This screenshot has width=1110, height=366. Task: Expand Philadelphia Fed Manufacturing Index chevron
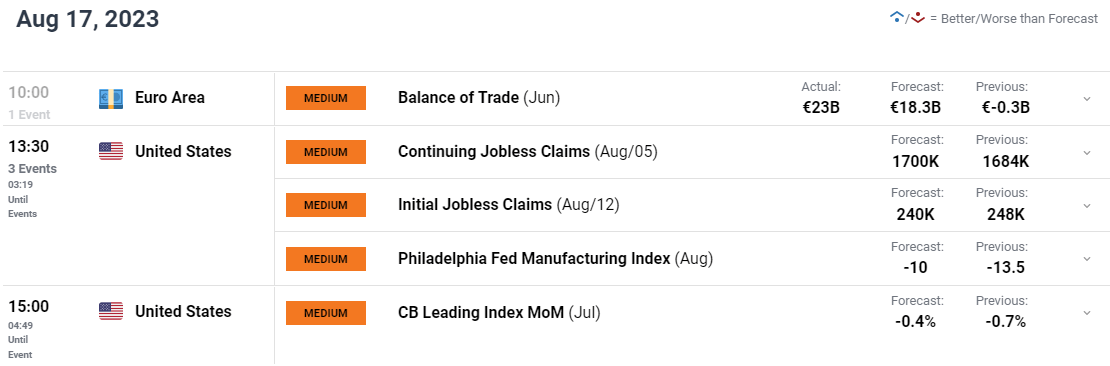pos(1087,258)
